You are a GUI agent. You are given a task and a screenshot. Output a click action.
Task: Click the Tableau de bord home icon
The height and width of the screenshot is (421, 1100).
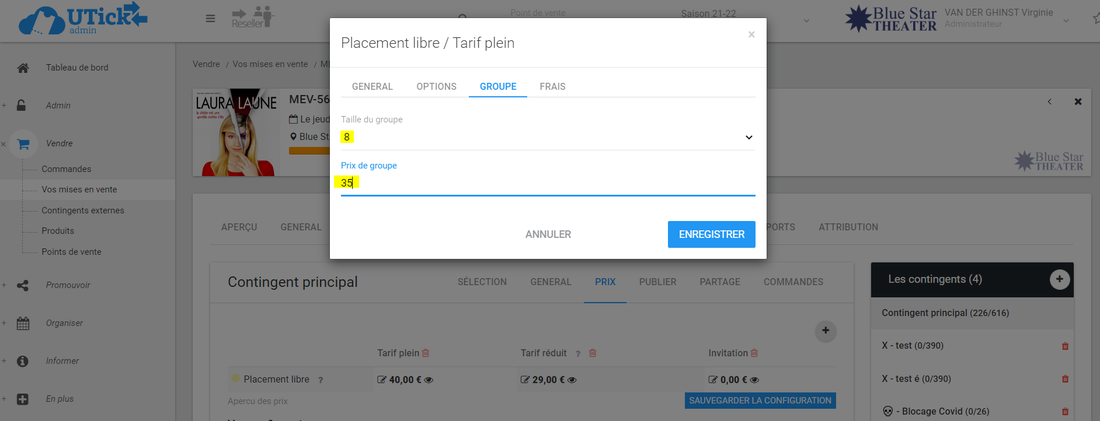click(23, 68)
